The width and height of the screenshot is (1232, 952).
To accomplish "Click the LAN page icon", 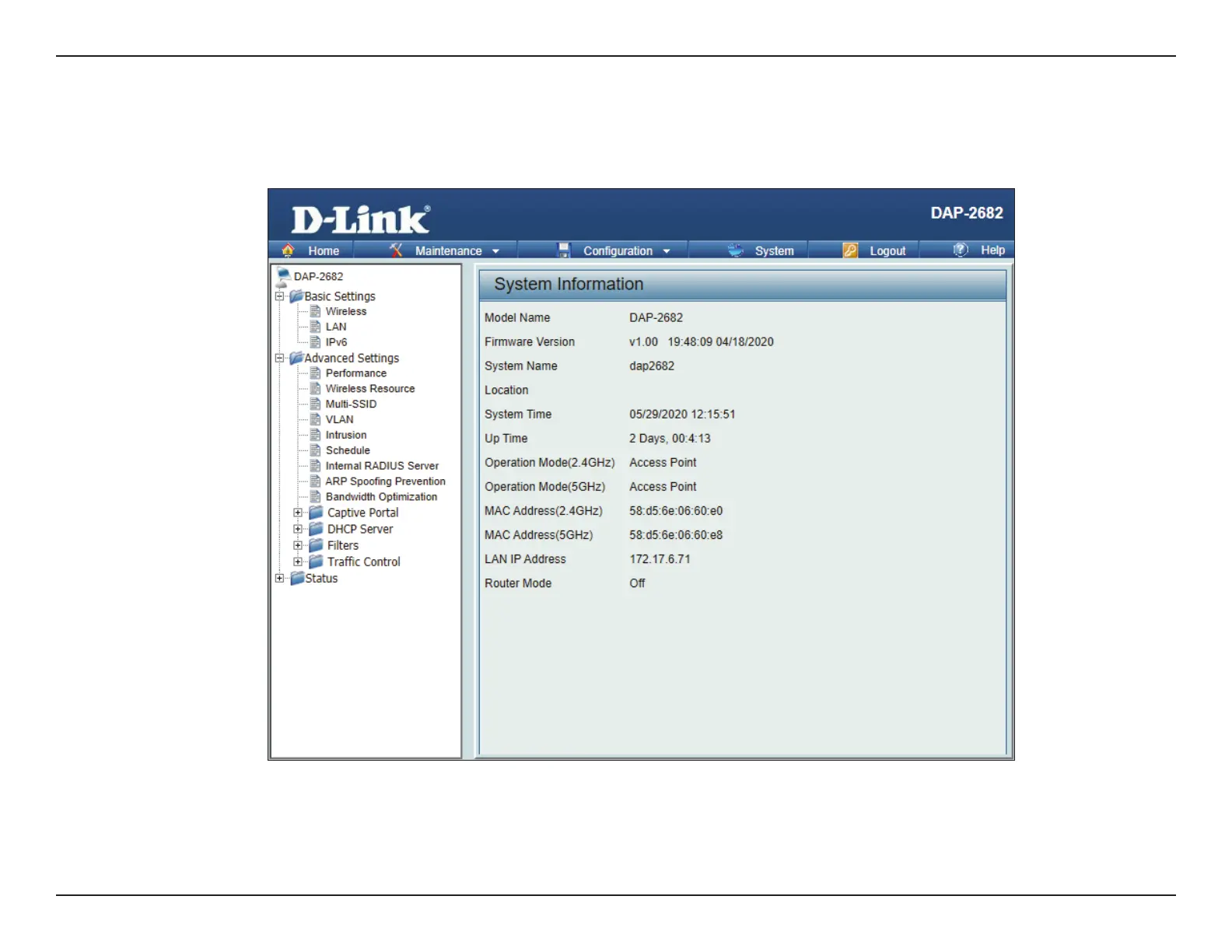I will 315,327.
